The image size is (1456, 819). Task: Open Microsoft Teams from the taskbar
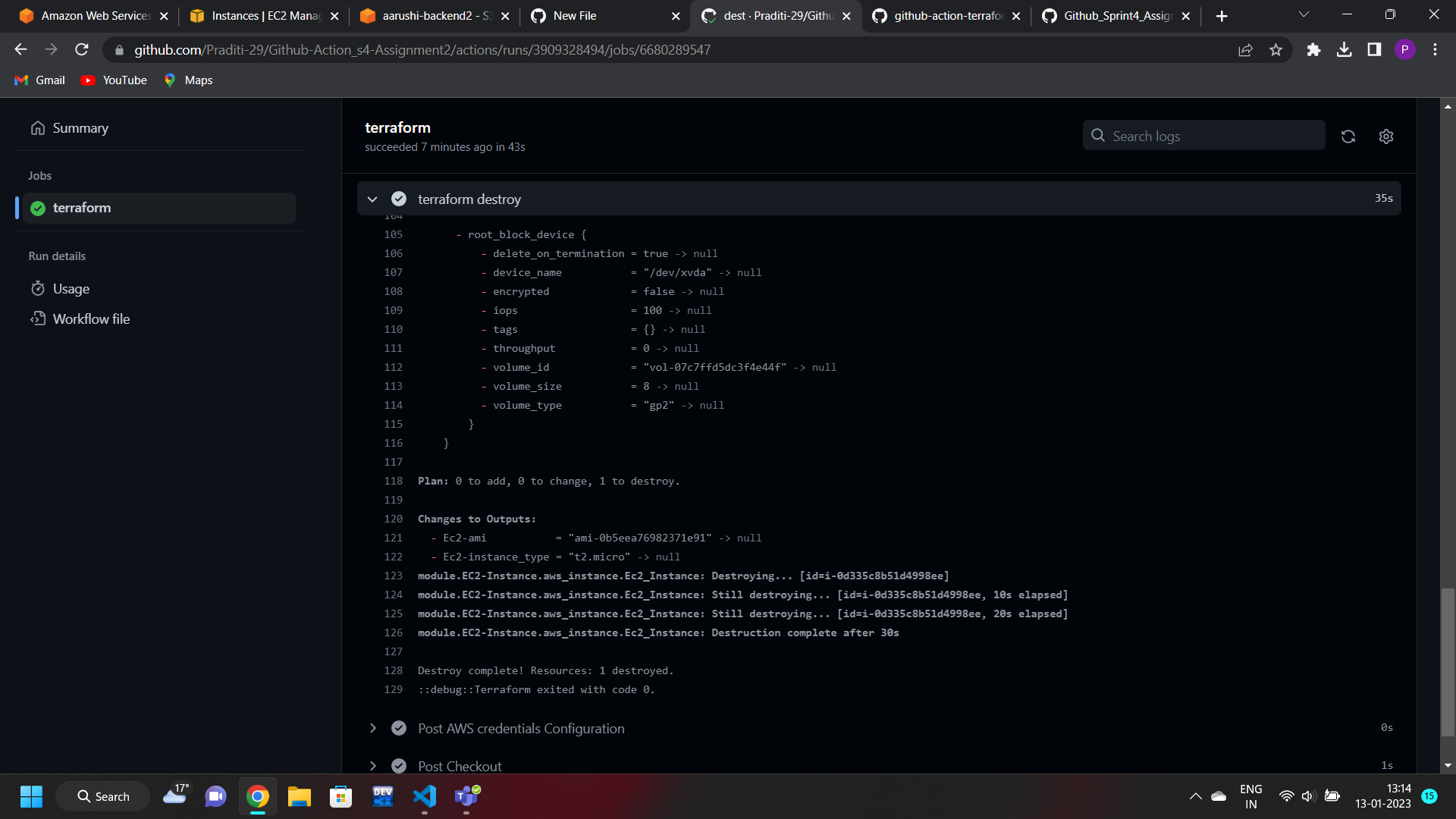tap(467, 796)
